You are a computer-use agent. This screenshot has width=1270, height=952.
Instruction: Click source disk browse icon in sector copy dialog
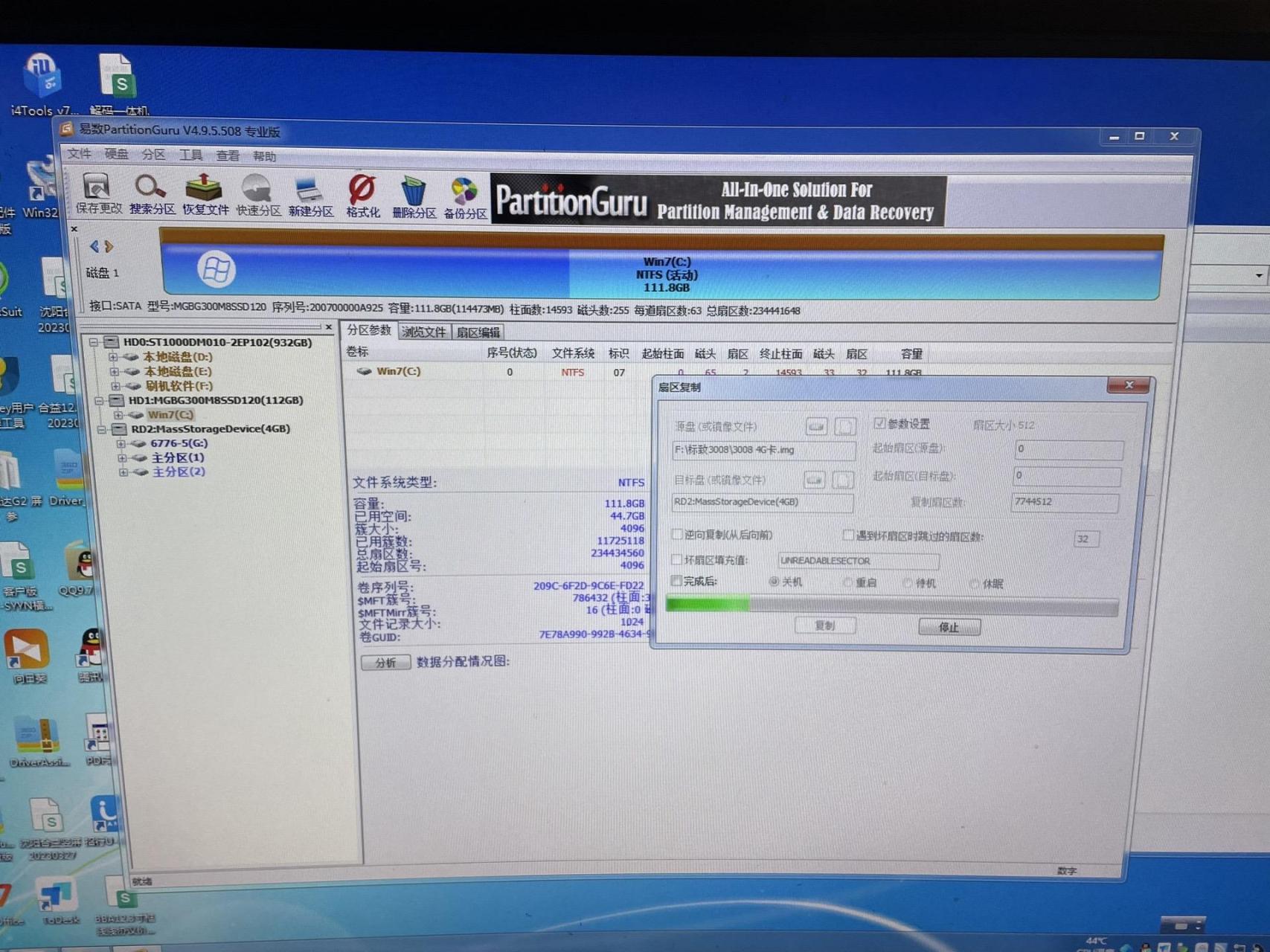click(x=816, y=426)
